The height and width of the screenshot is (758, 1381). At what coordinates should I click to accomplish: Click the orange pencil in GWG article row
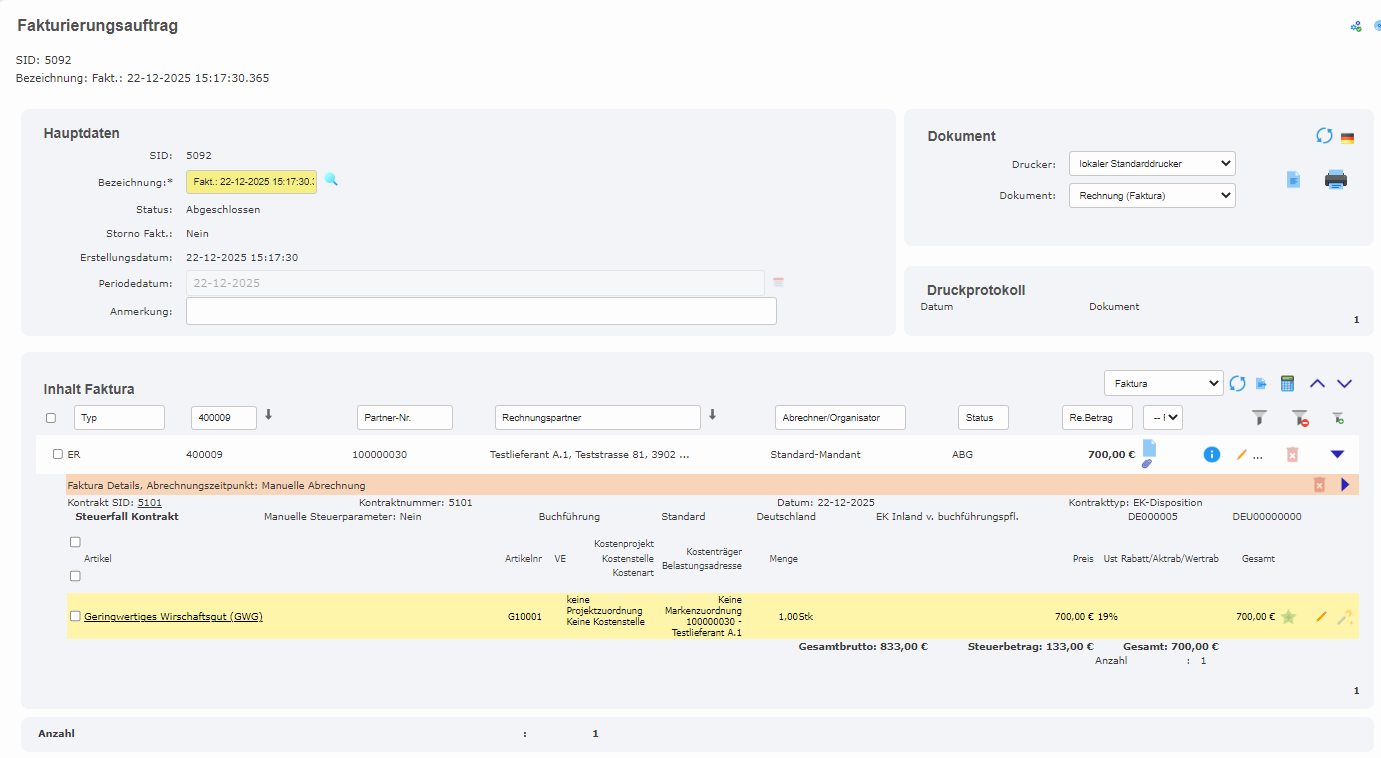tap(1321, 617)
